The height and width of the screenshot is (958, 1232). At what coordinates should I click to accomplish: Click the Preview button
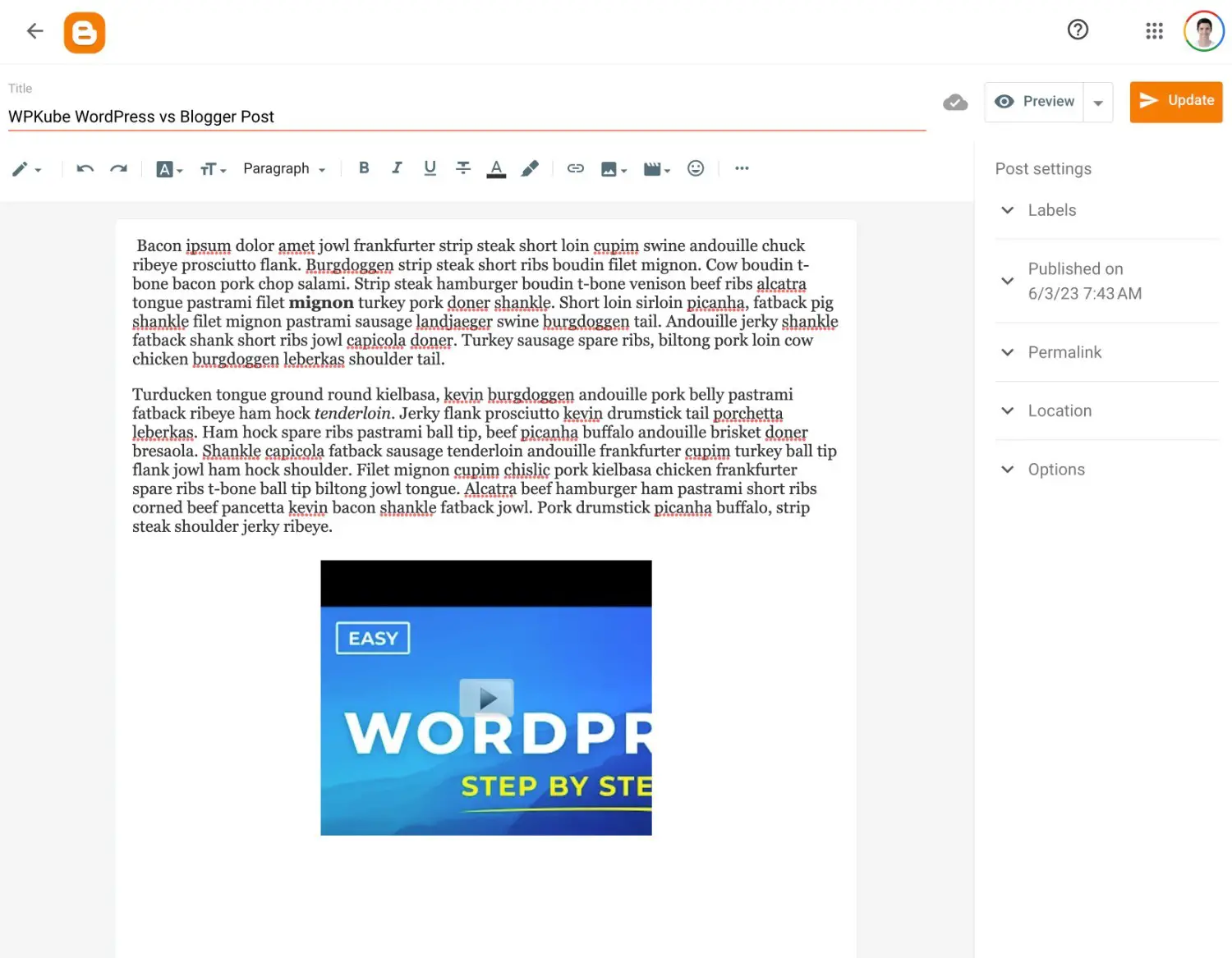pos(1034,102)
